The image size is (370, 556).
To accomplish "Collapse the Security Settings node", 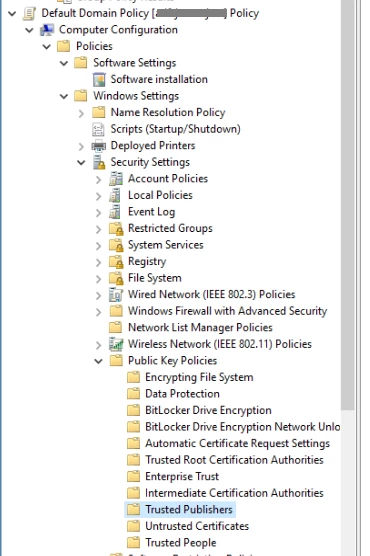I will pyautogui.click(x=81, y=163).
